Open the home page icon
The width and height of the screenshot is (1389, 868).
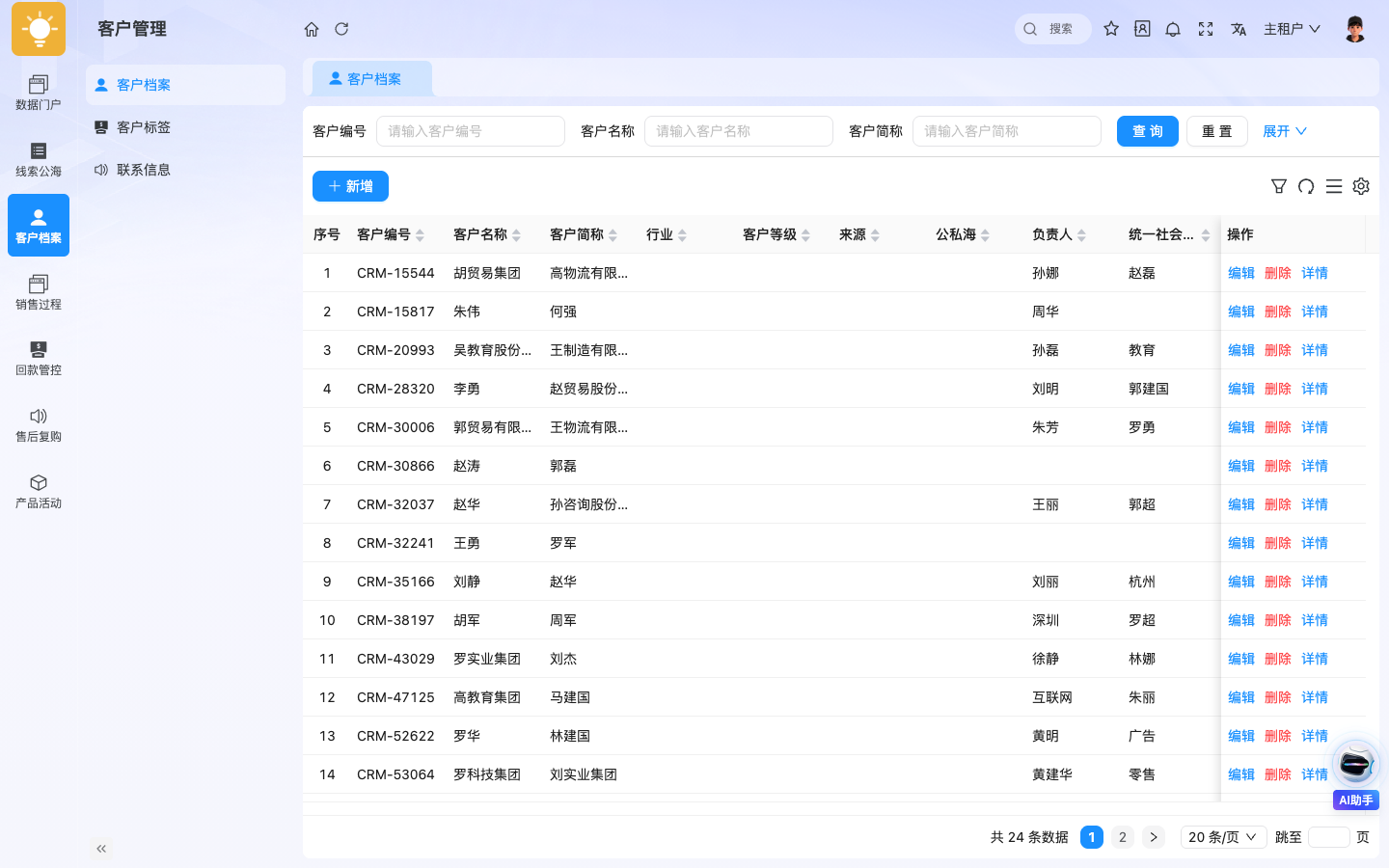pyautogui.click(x=312, y=29)
